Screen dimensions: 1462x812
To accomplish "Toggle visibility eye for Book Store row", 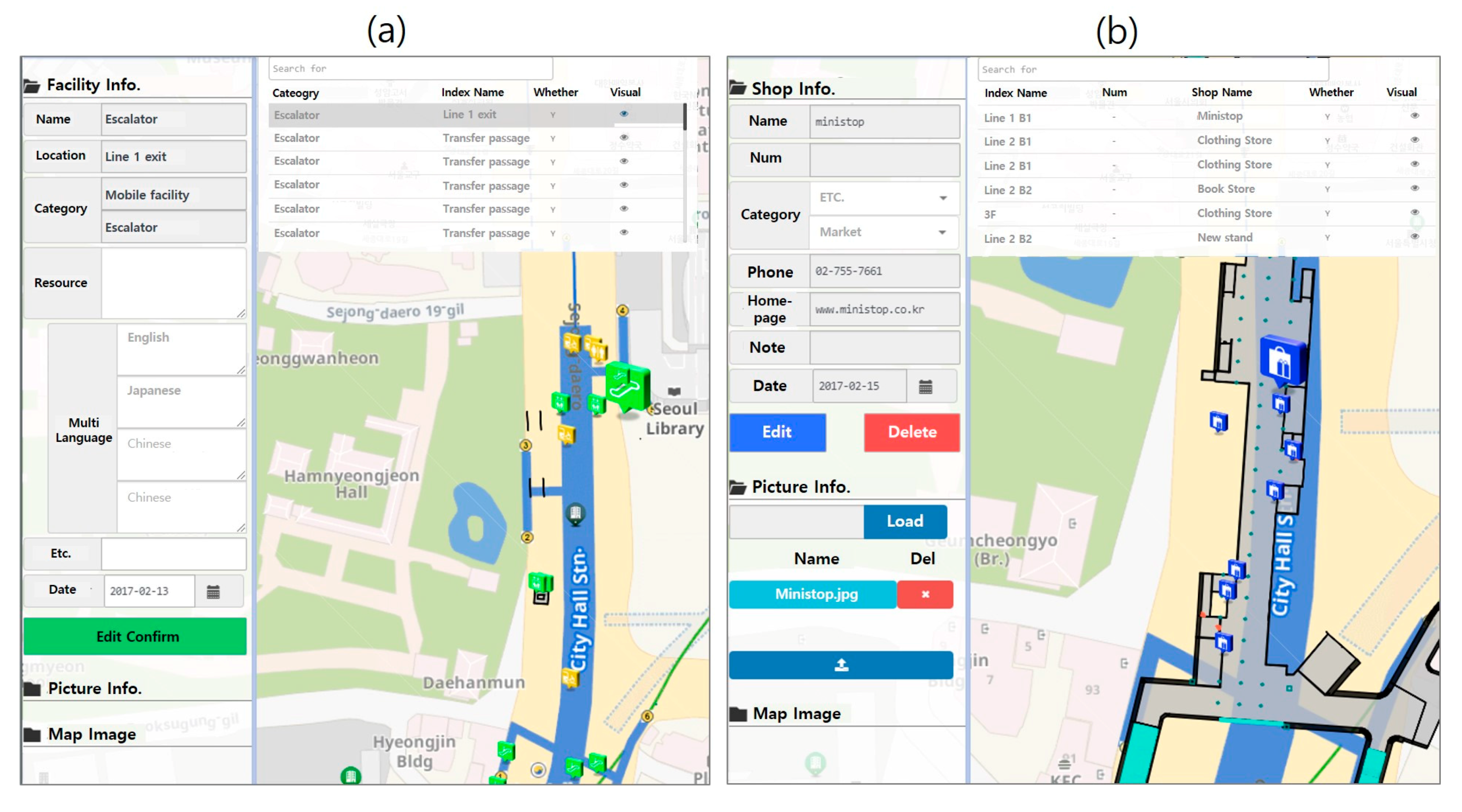I will click(x=1414, y=188).
